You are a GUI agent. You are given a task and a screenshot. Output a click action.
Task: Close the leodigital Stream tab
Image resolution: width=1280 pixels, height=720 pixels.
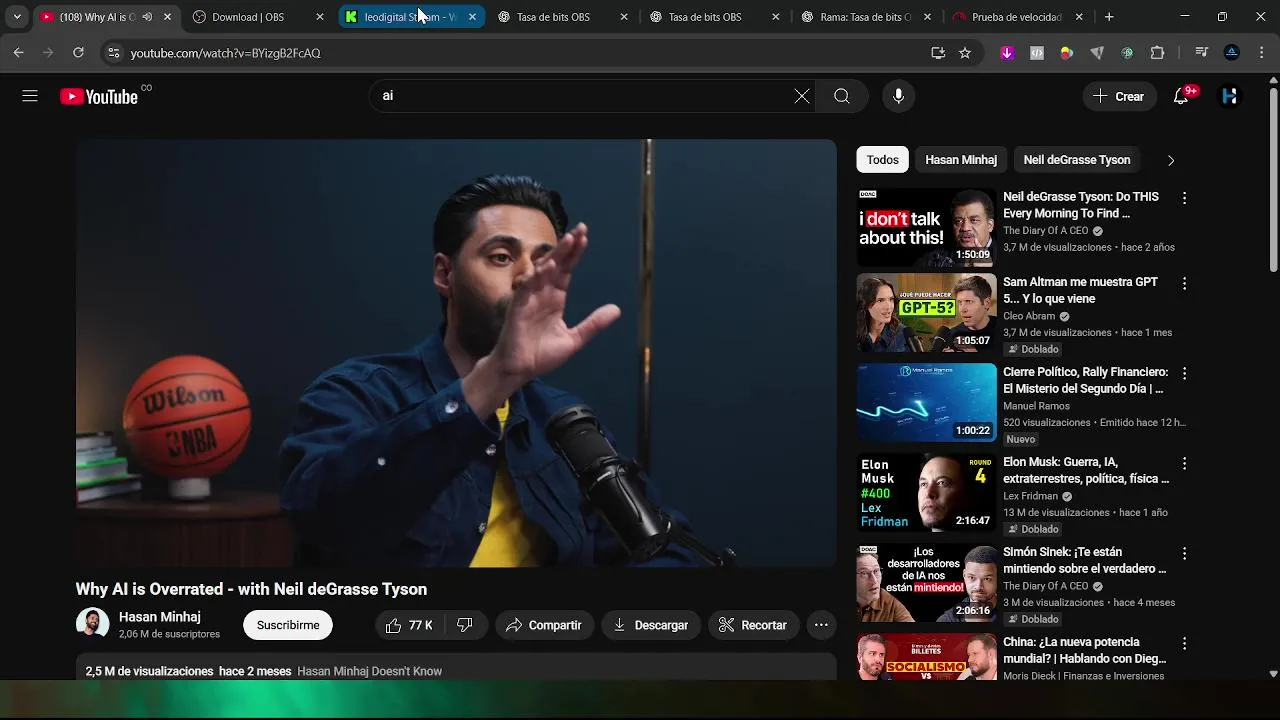point(472,17)
